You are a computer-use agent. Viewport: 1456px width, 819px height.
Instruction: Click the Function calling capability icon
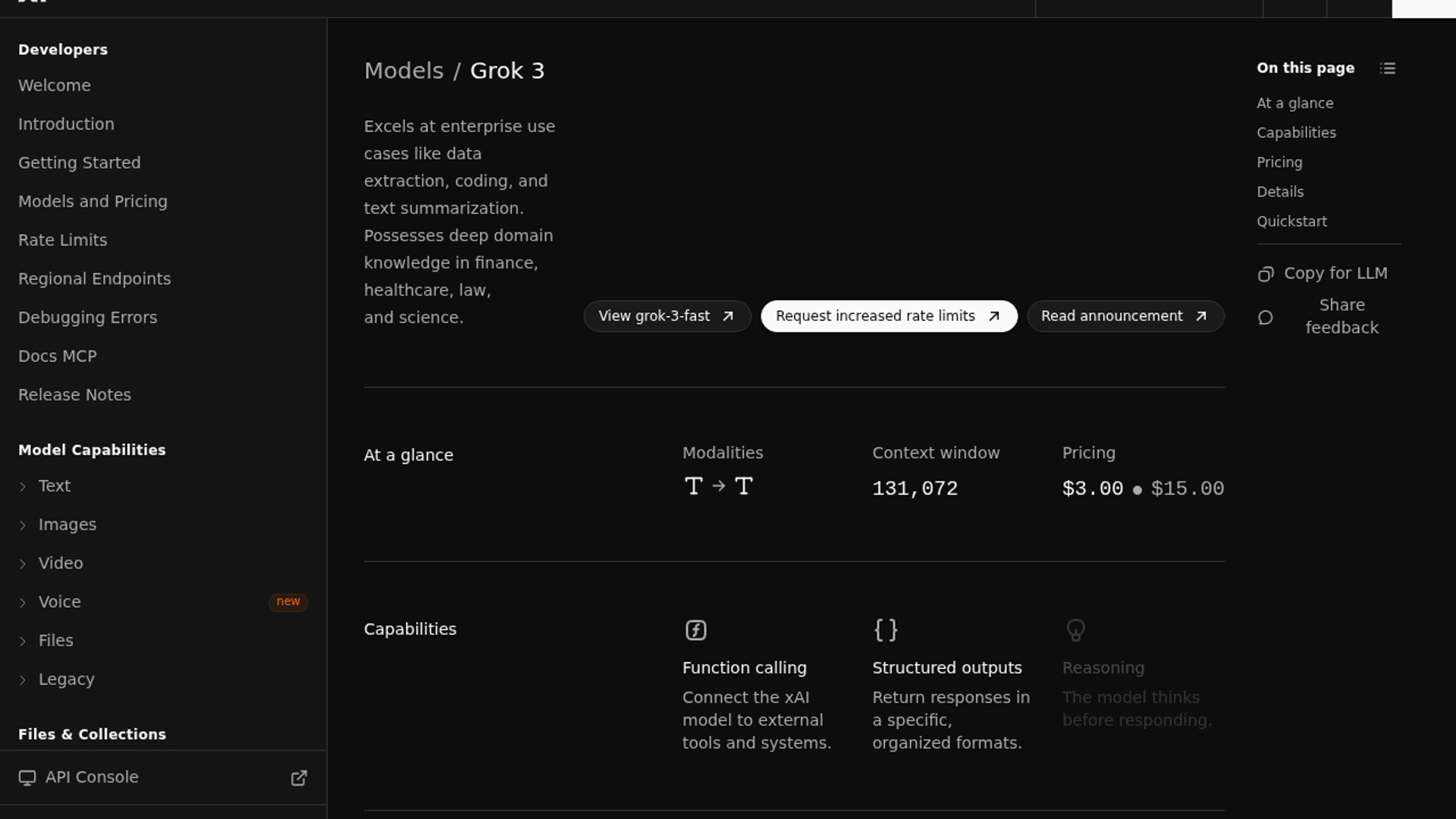click(695, 630)
